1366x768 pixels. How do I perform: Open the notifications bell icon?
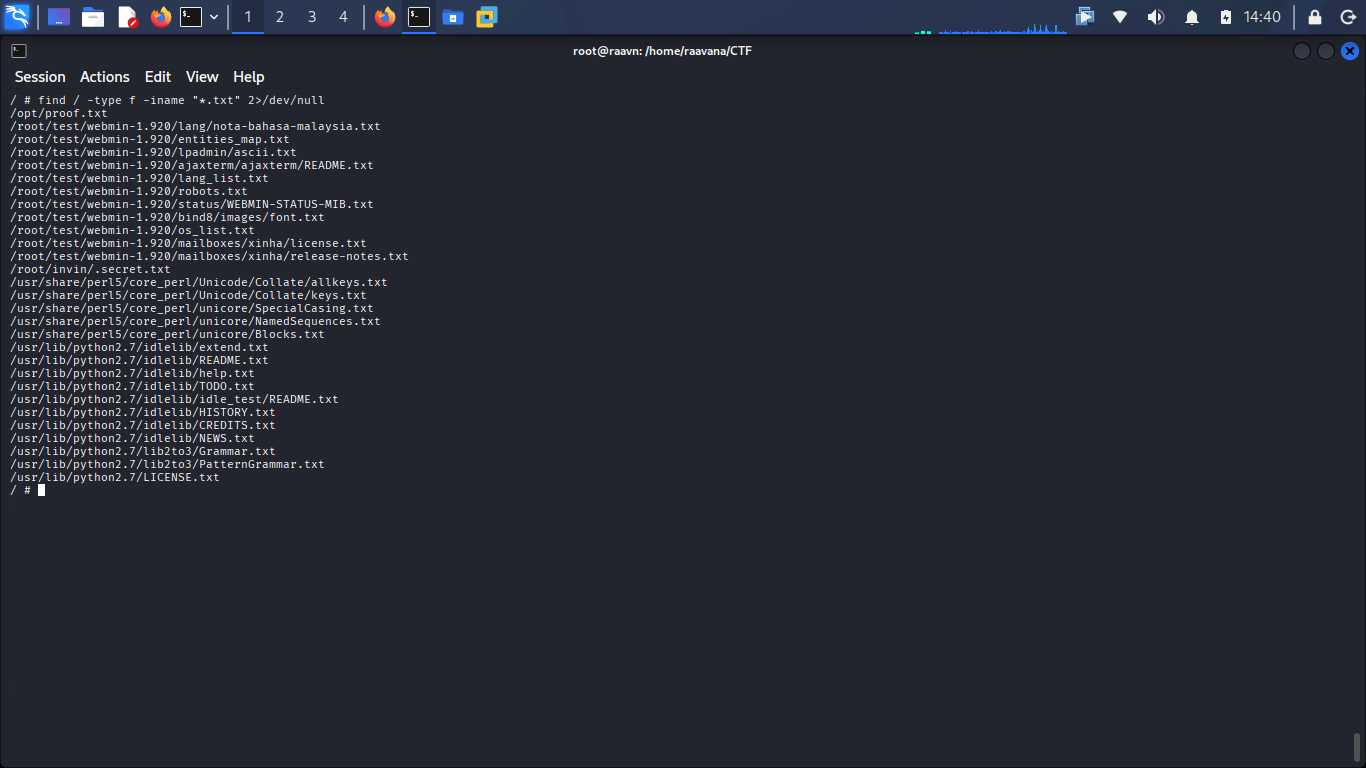[x=1192, y=17]
